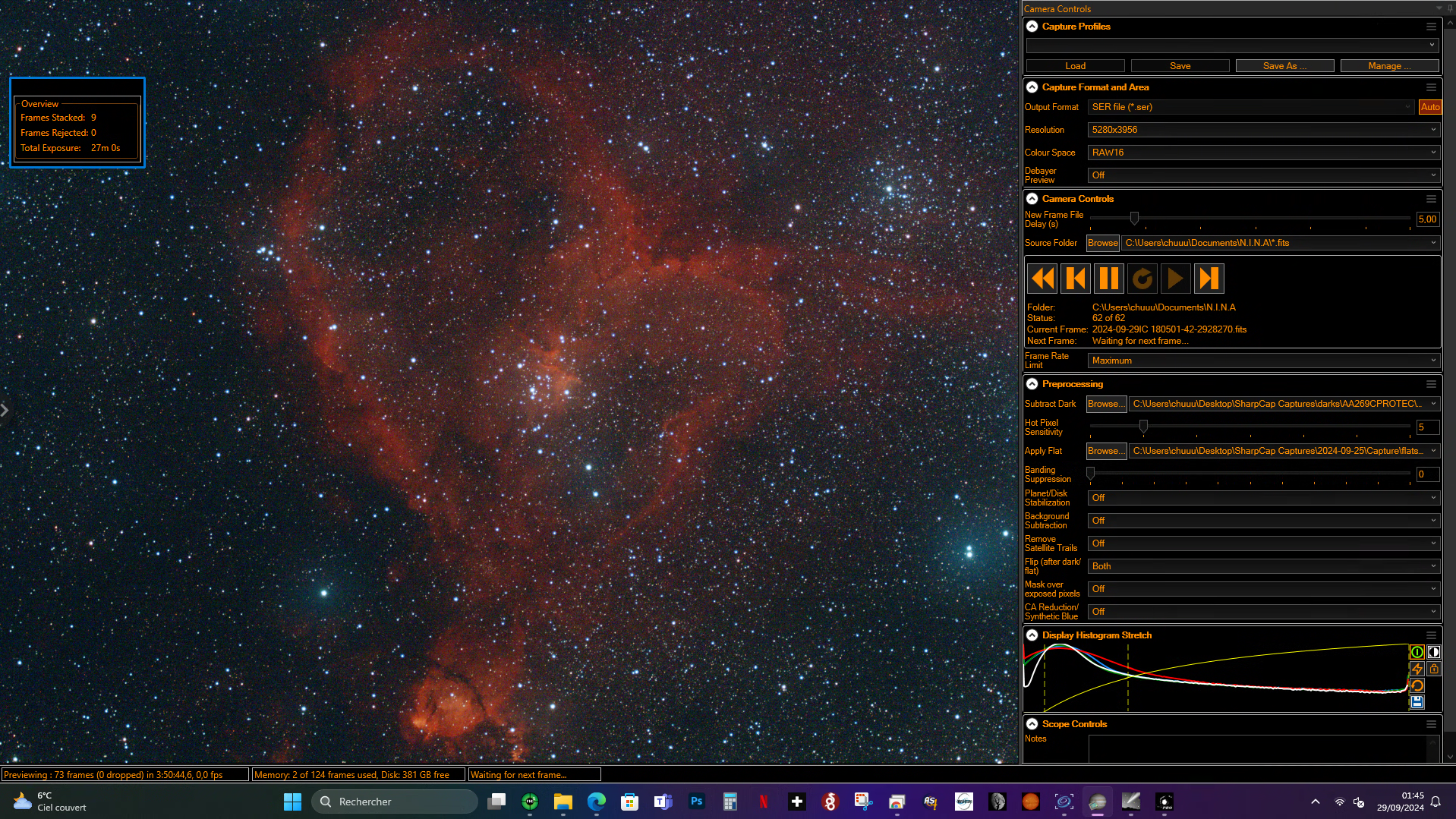
Task: Click the rewind double-arrow playback button
Action: [1042, 279]
